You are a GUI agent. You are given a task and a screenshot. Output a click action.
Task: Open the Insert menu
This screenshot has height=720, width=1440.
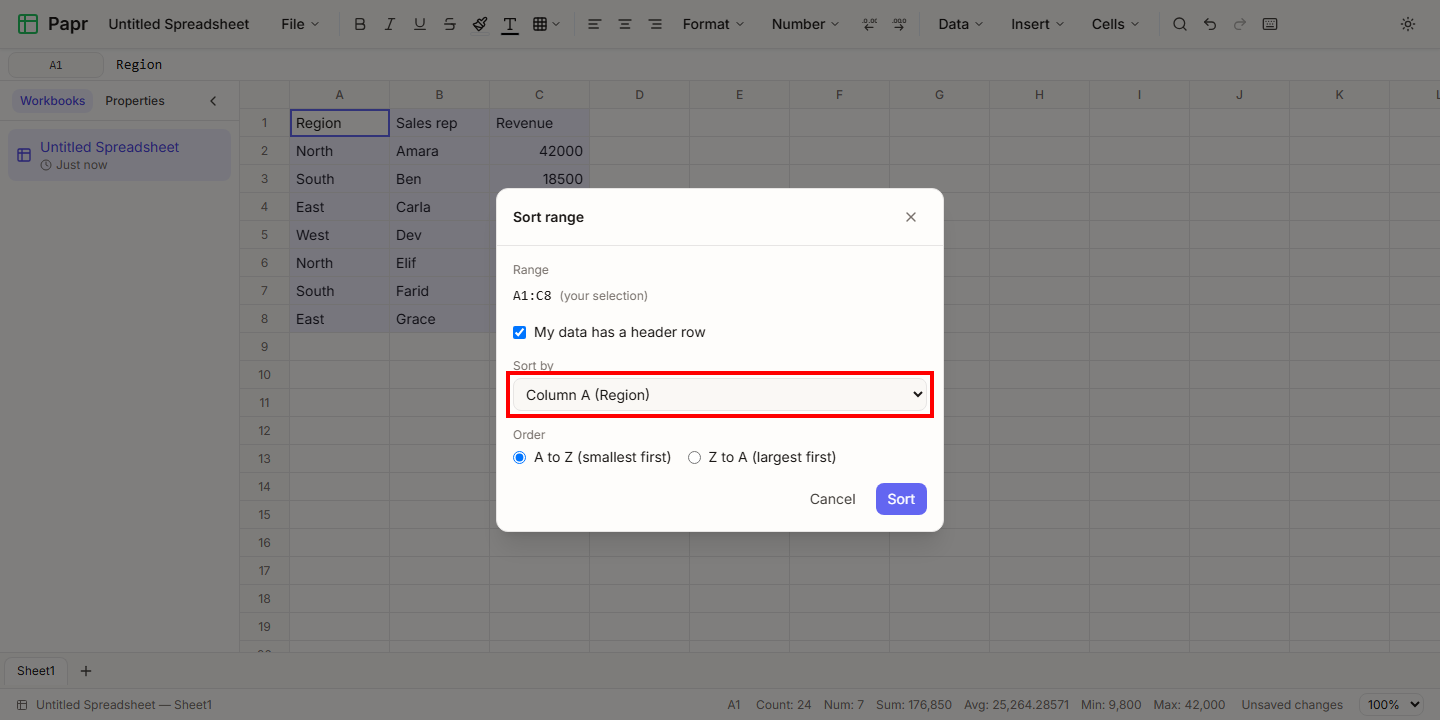point(1037,24)
